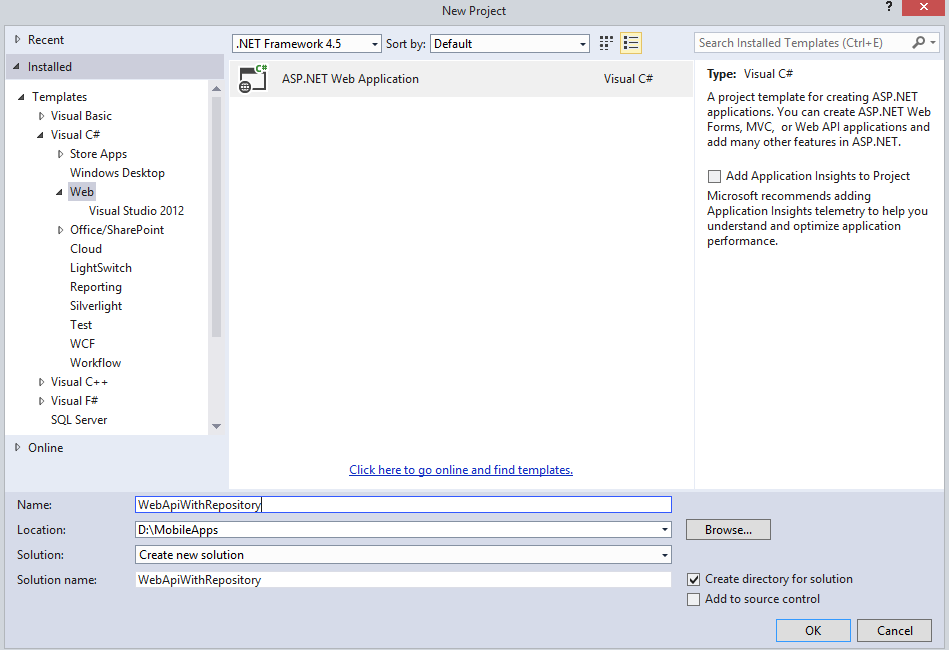949x650 pixels.
Task: Click the tree scrollbar down arrow
Action: [216, 426]
